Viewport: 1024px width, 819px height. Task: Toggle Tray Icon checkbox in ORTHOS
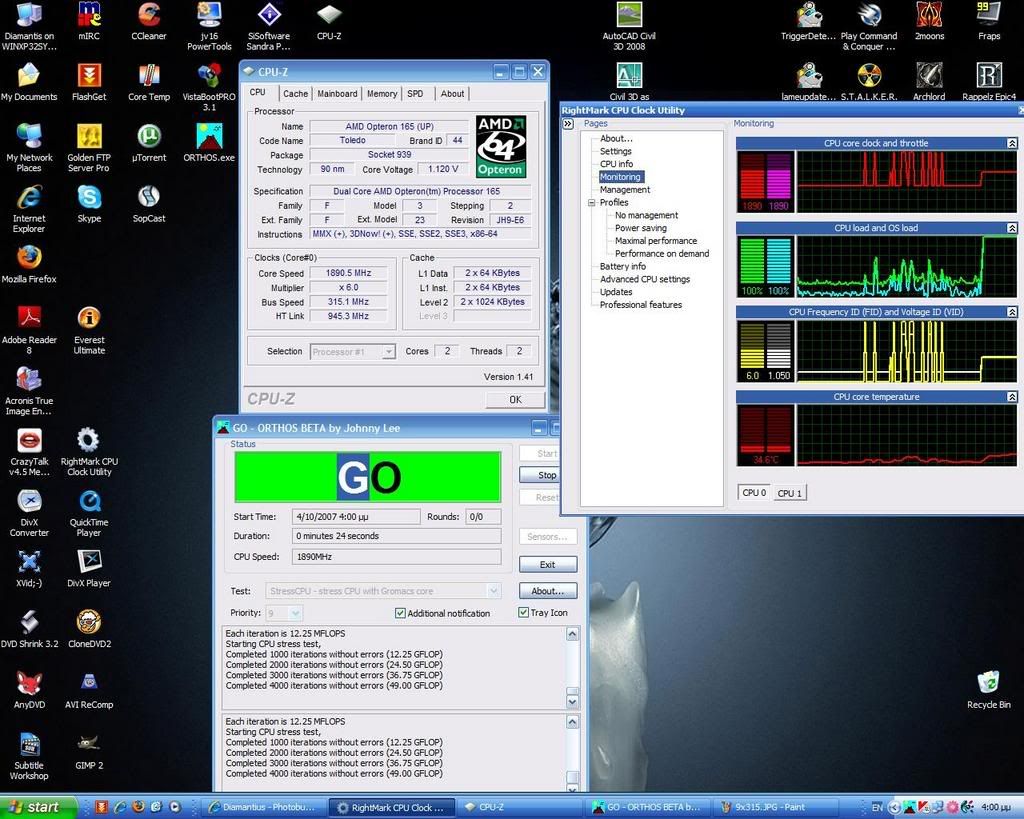pyautogui.click(x=523, y=613)
